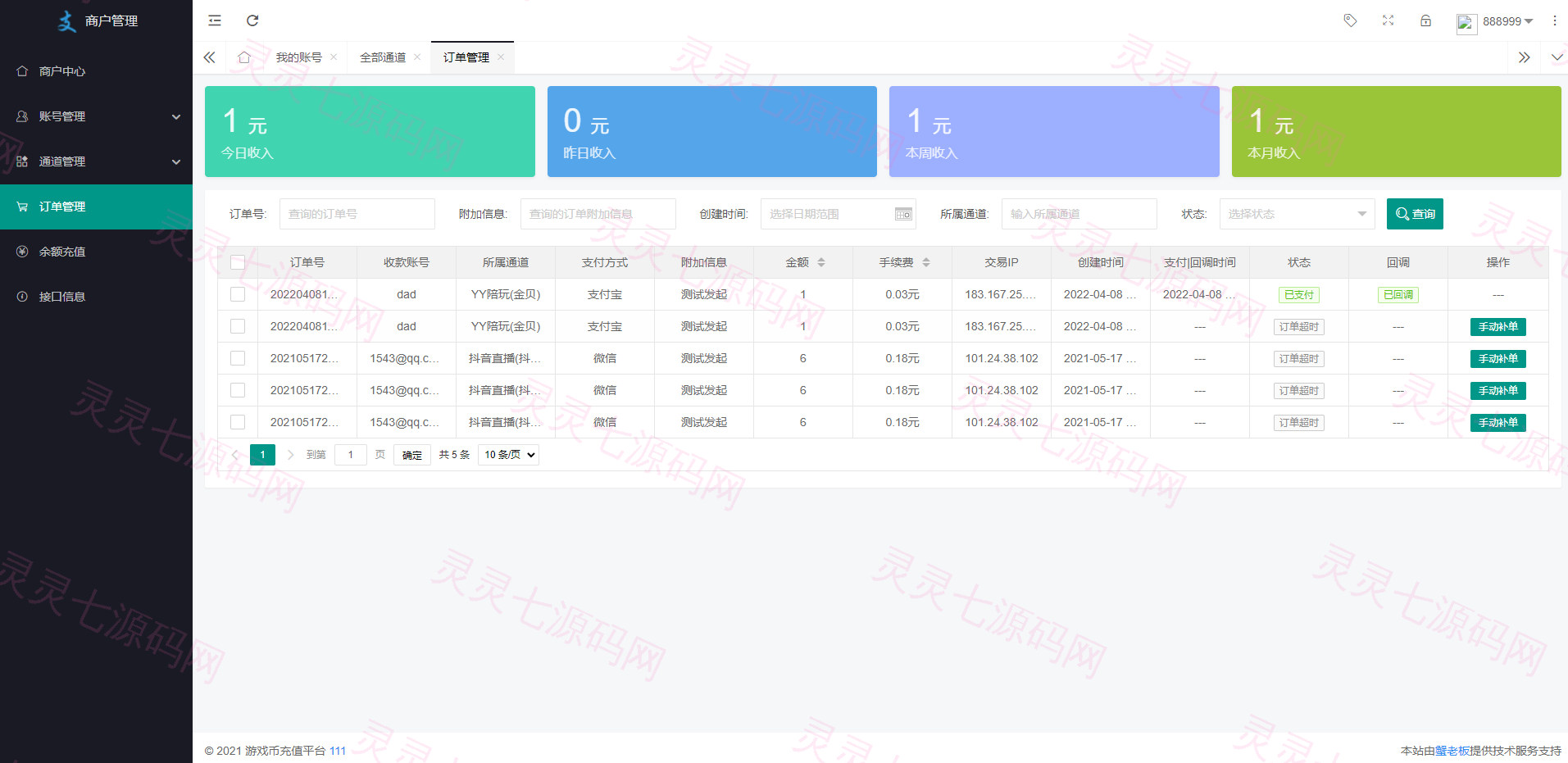Toggle fullscreen mode icon
Image resolution: width=1568 pixels, height=763 pixels.
(x=1388, y=20)
